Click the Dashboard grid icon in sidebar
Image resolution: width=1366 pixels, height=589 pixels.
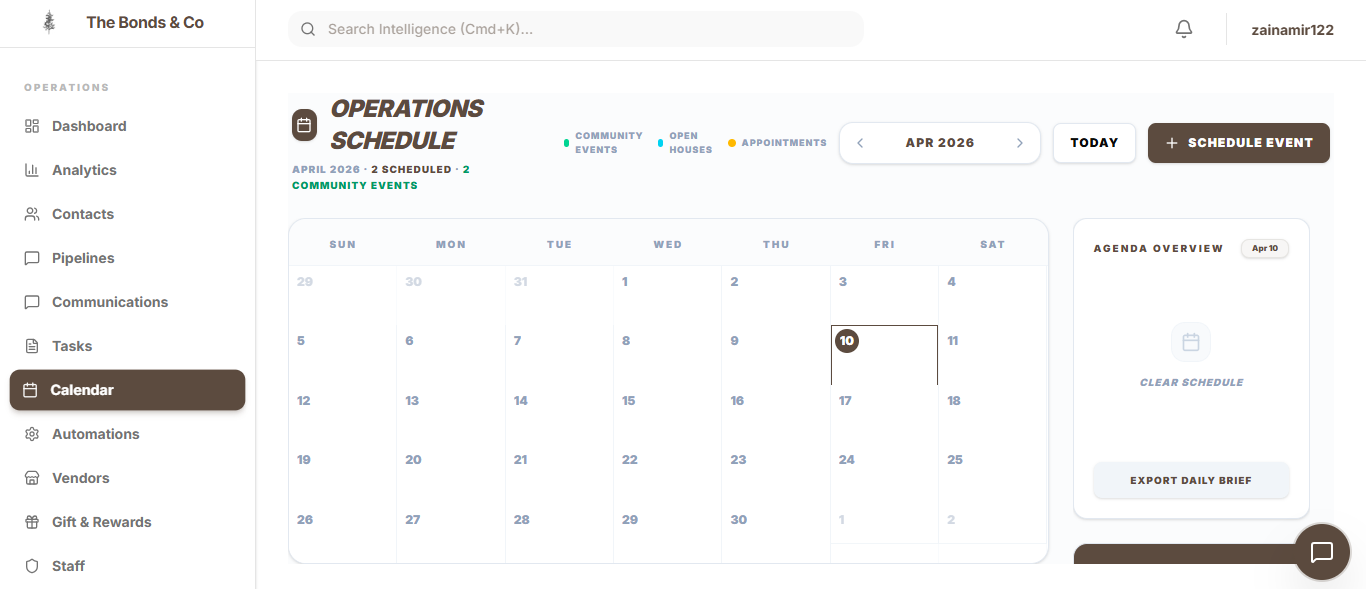click(32, 126)
